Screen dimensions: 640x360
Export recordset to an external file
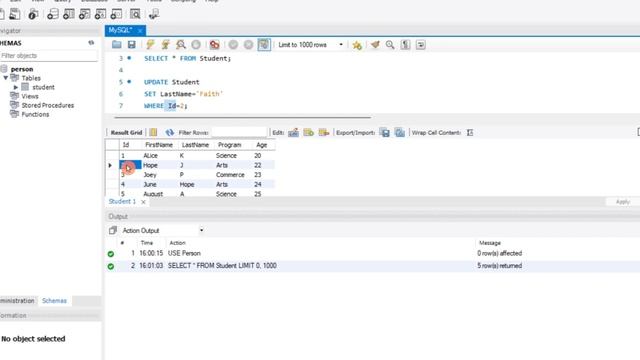(x=385, y=132)
